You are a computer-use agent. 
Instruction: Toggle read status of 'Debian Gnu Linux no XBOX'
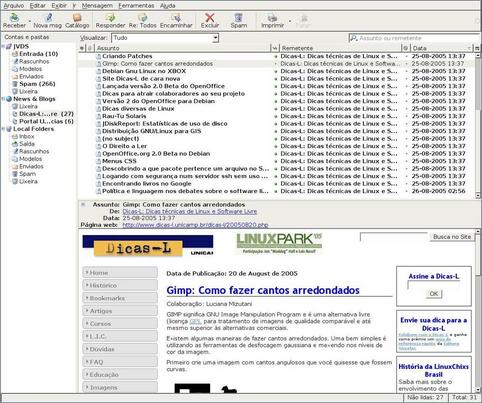276,72
